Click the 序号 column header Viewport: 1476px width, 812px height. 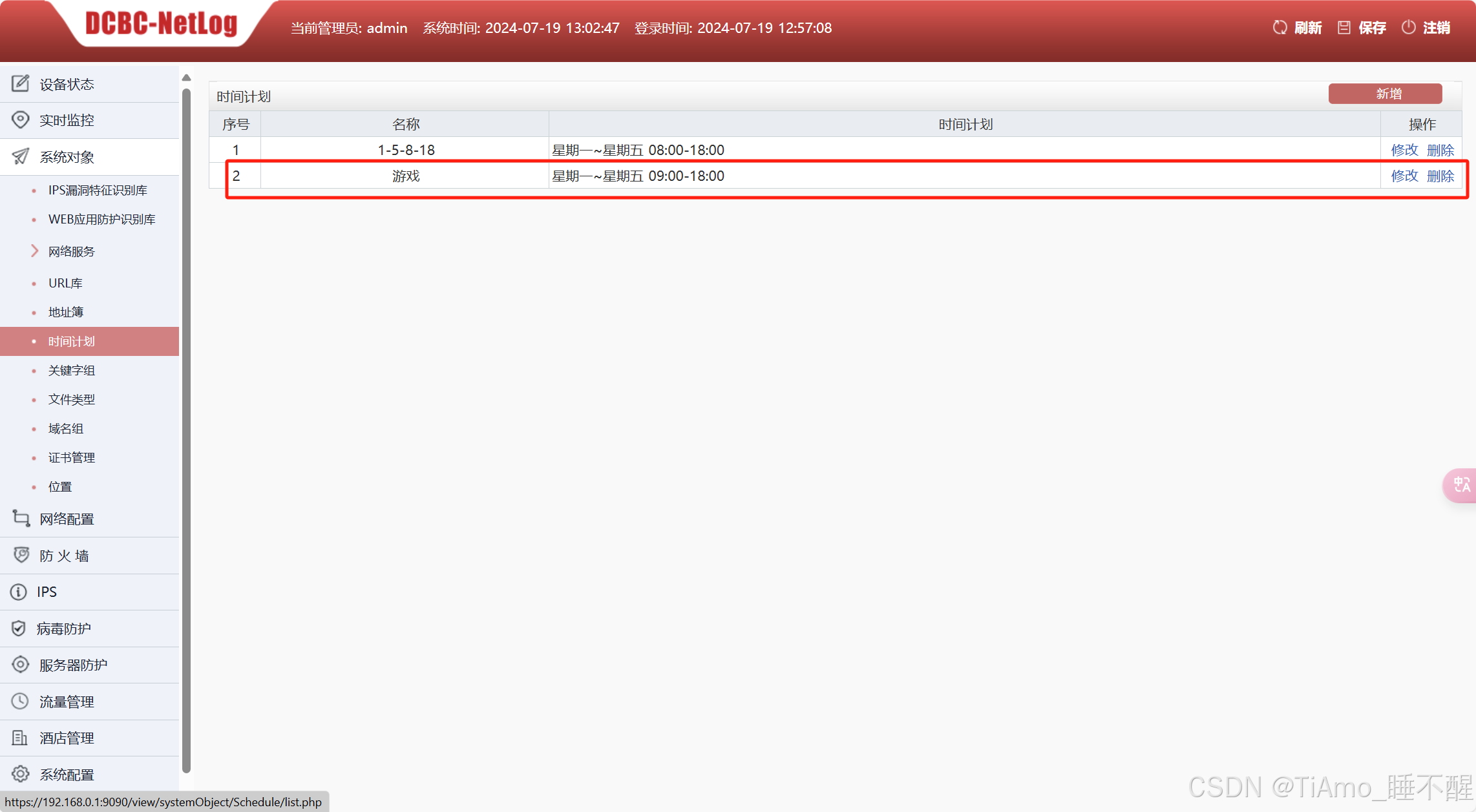235,124
